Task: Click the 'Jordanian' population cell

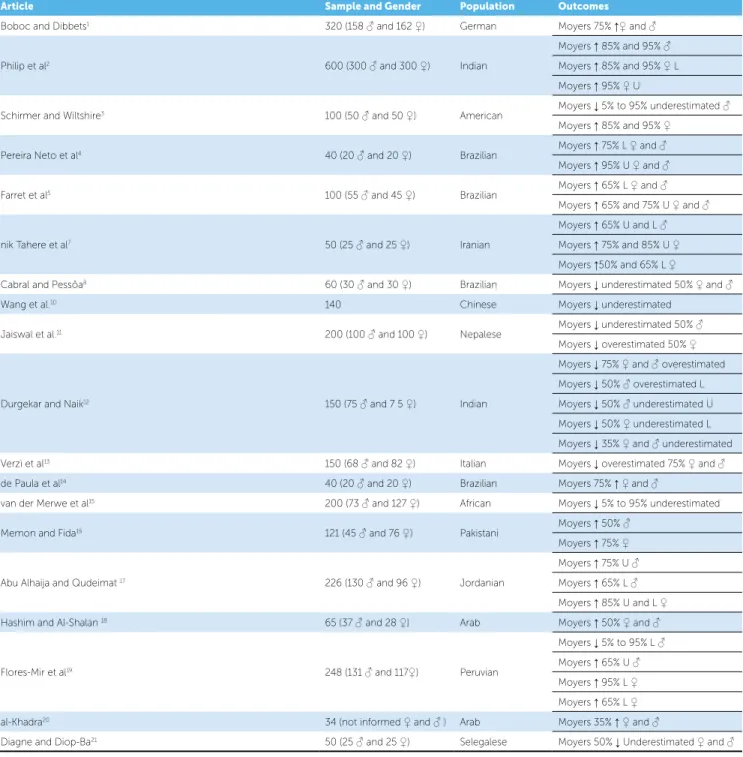Action: click(482, 583)
